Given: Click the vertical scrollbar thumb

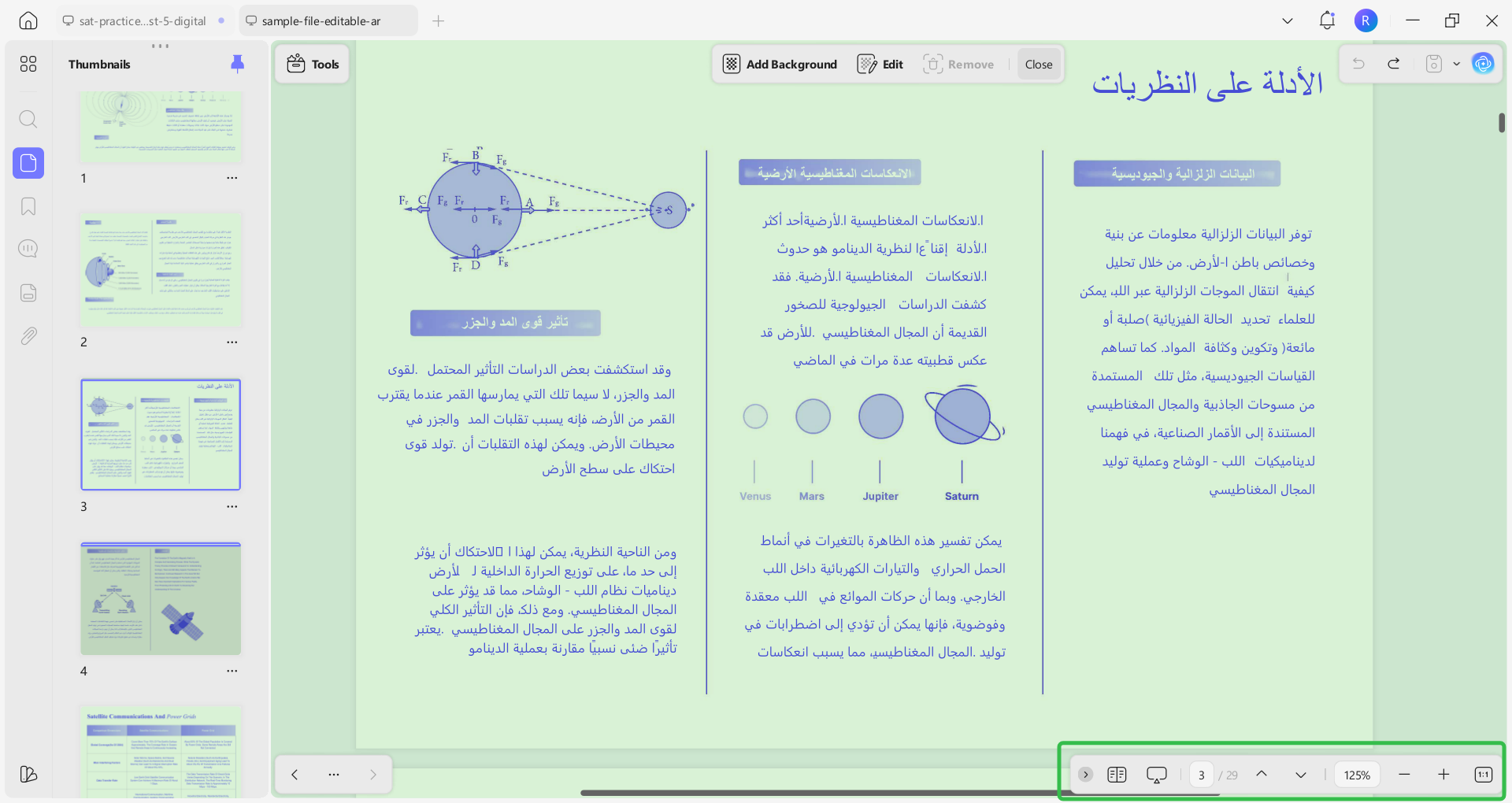Looking at the screenshot, I should tap(1502, 123).
